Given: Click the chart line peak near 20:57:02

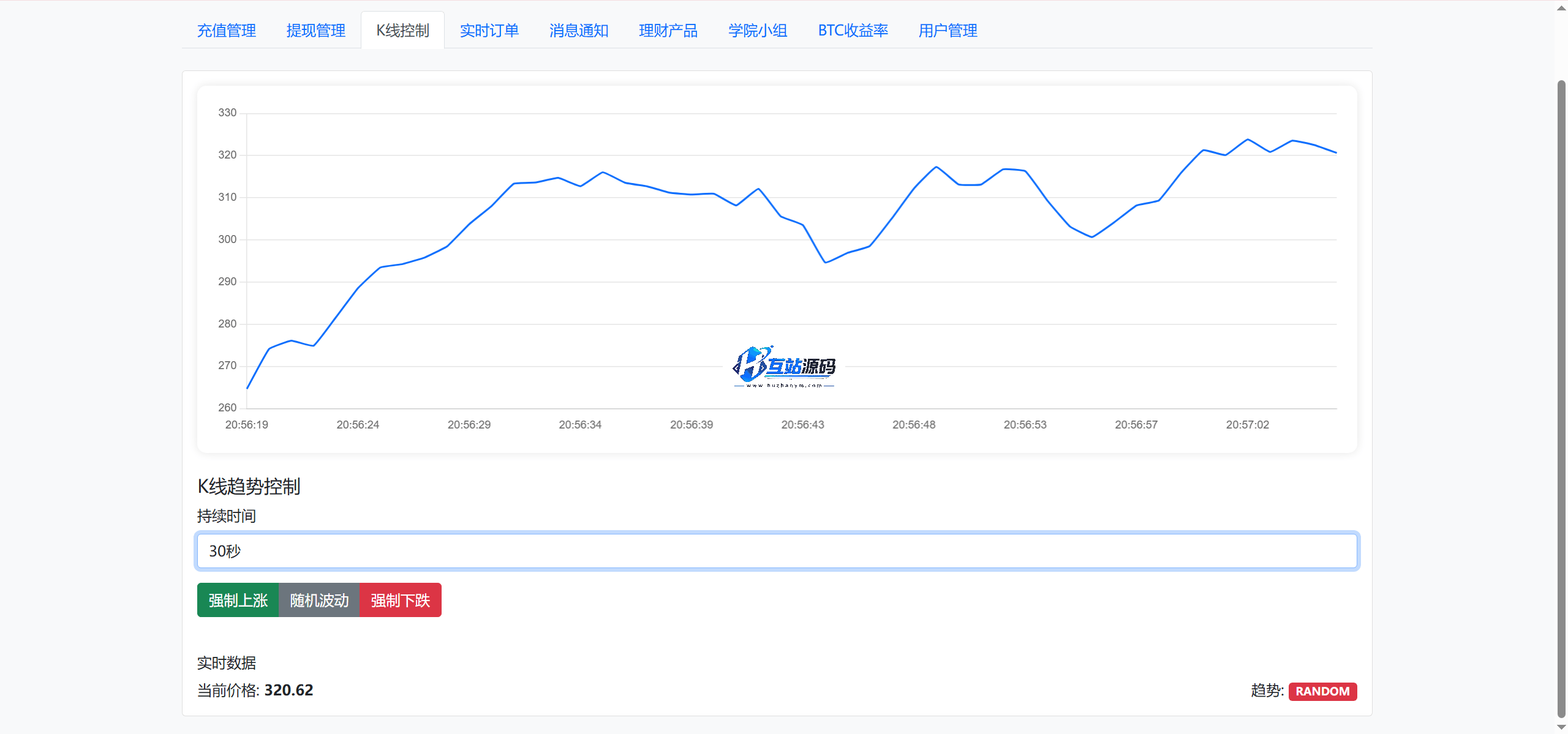Looking at the screenshot, I should coord(1248,140).
